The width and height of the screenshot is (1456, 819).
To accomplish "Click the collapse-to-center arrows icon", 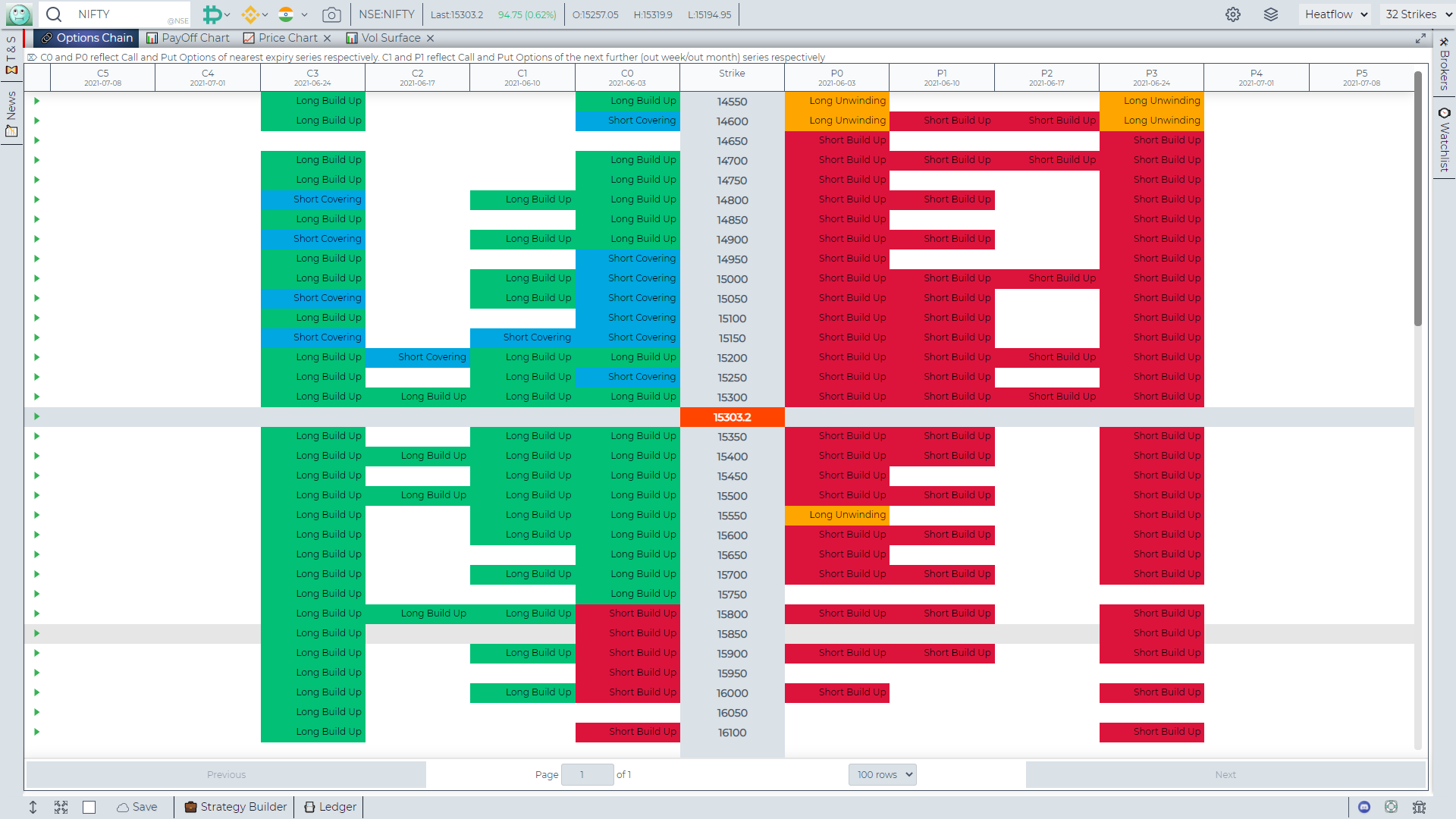I will (x=61, y=807).
